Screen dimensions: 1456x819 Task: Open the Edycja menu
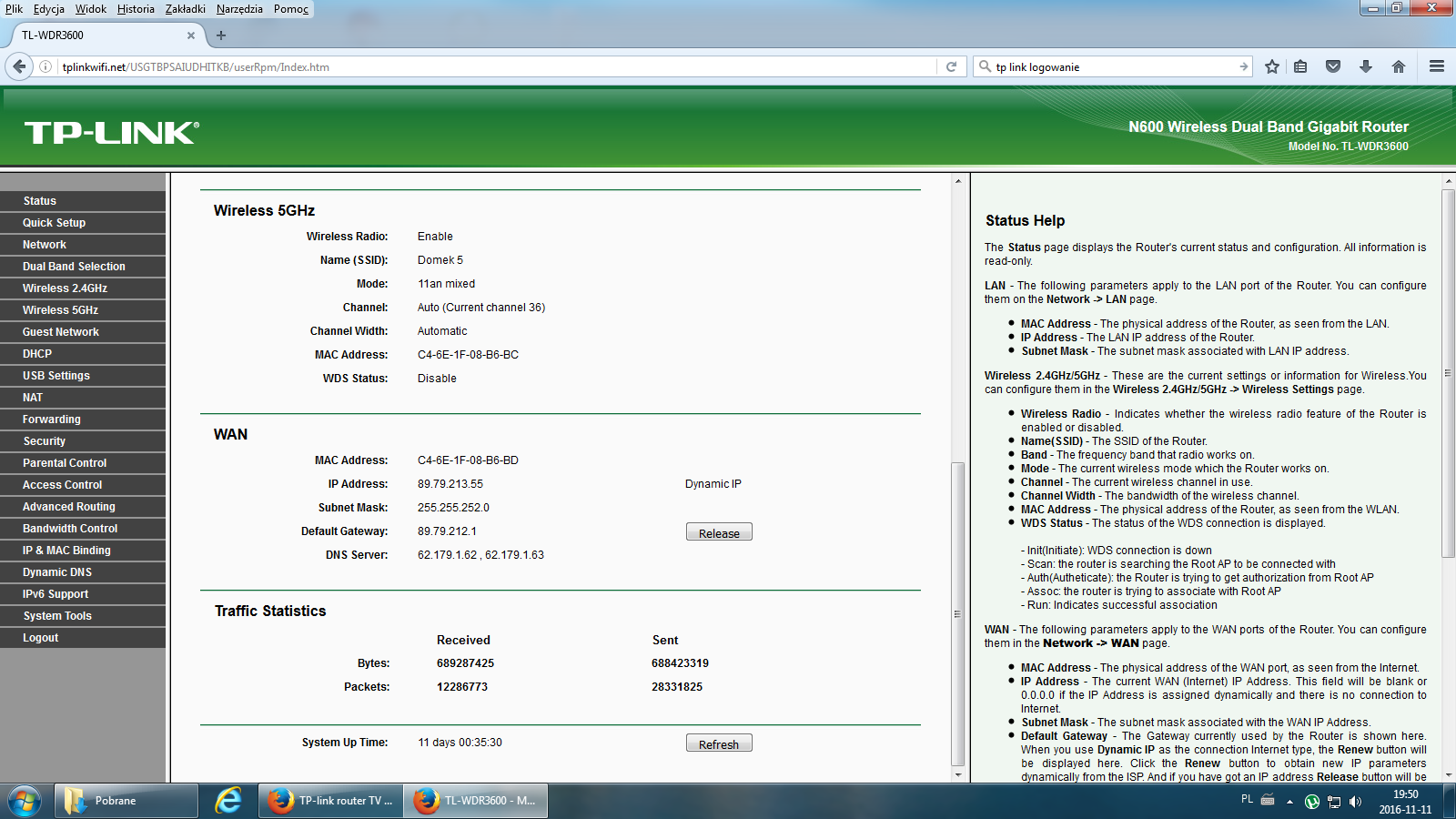pos(49,9)
